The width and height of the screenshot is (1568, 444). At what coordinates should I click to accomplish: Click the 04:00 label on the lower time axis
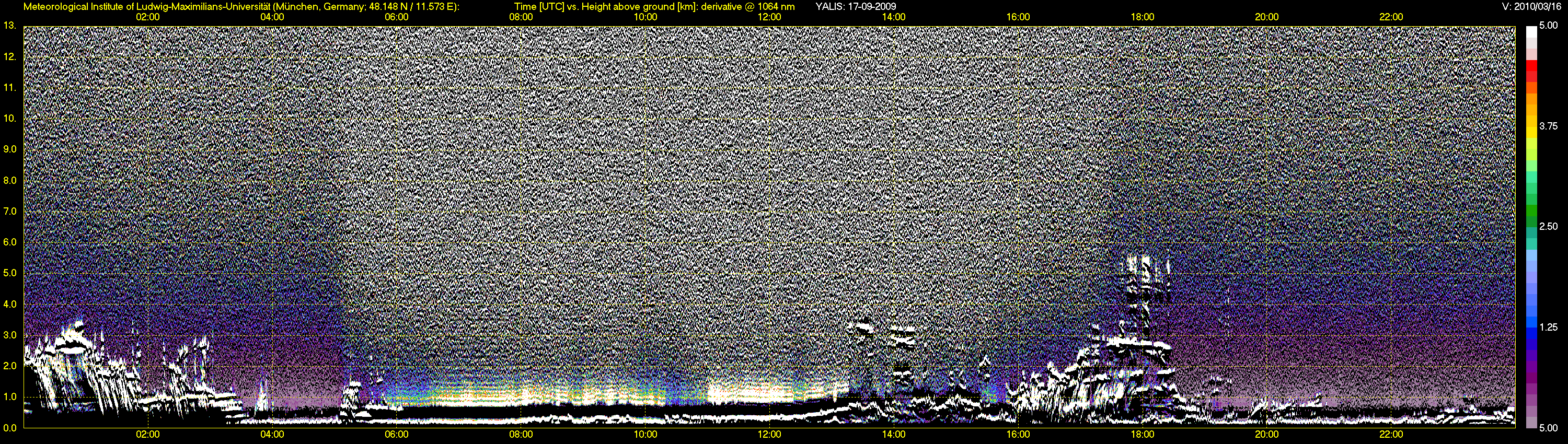tap(272, 434)
